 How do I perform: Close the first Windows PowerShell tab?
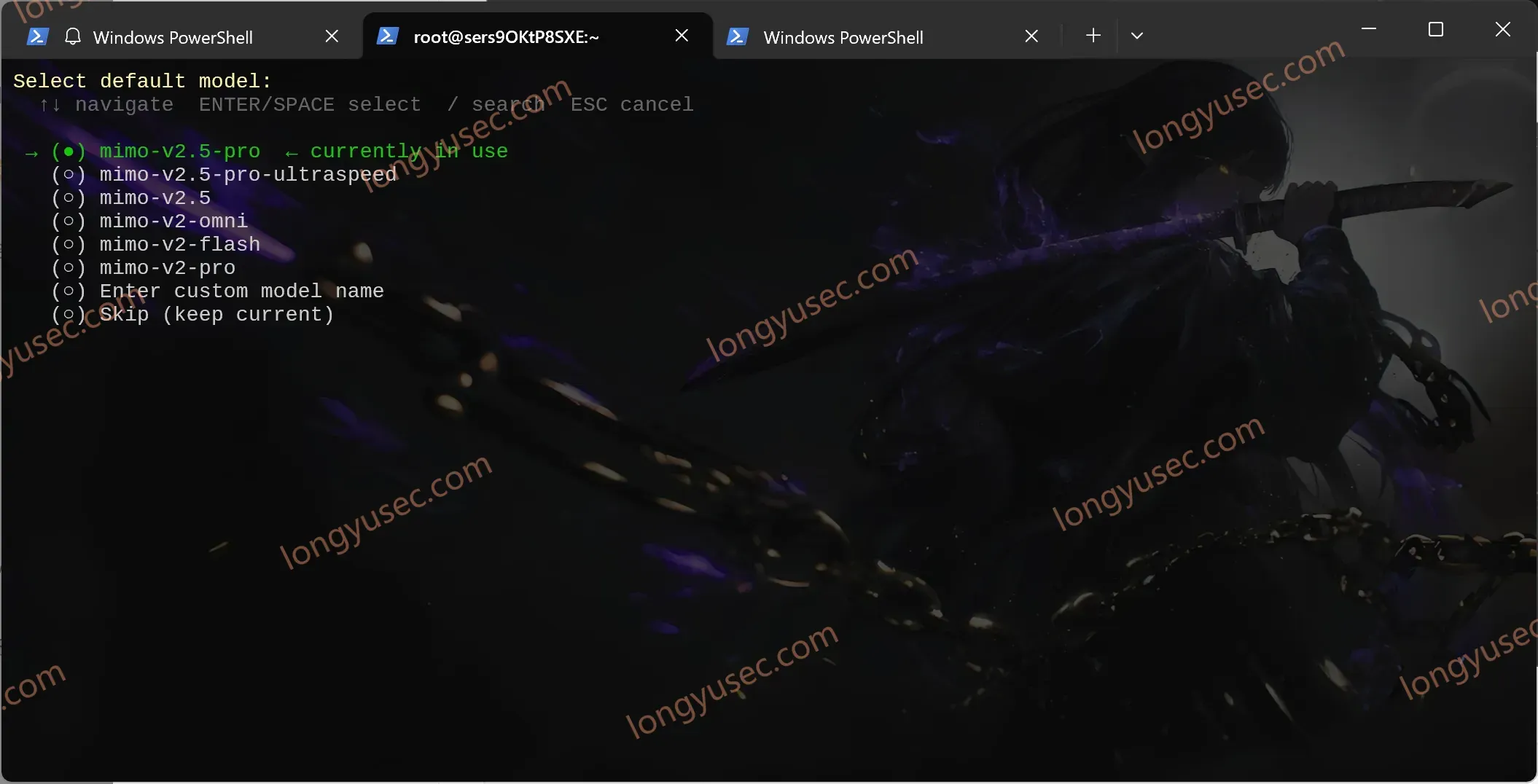332,36
